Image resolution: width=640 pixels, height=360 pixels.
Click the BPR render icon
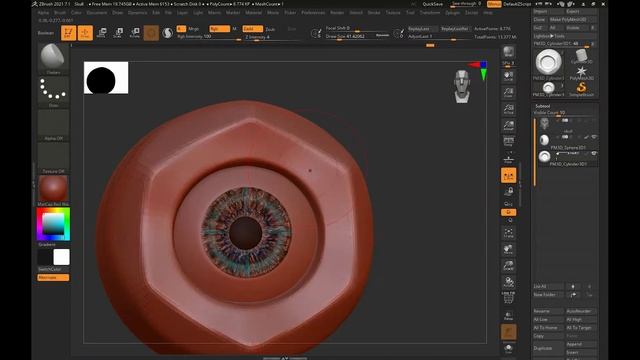click(x=509, y=52)
